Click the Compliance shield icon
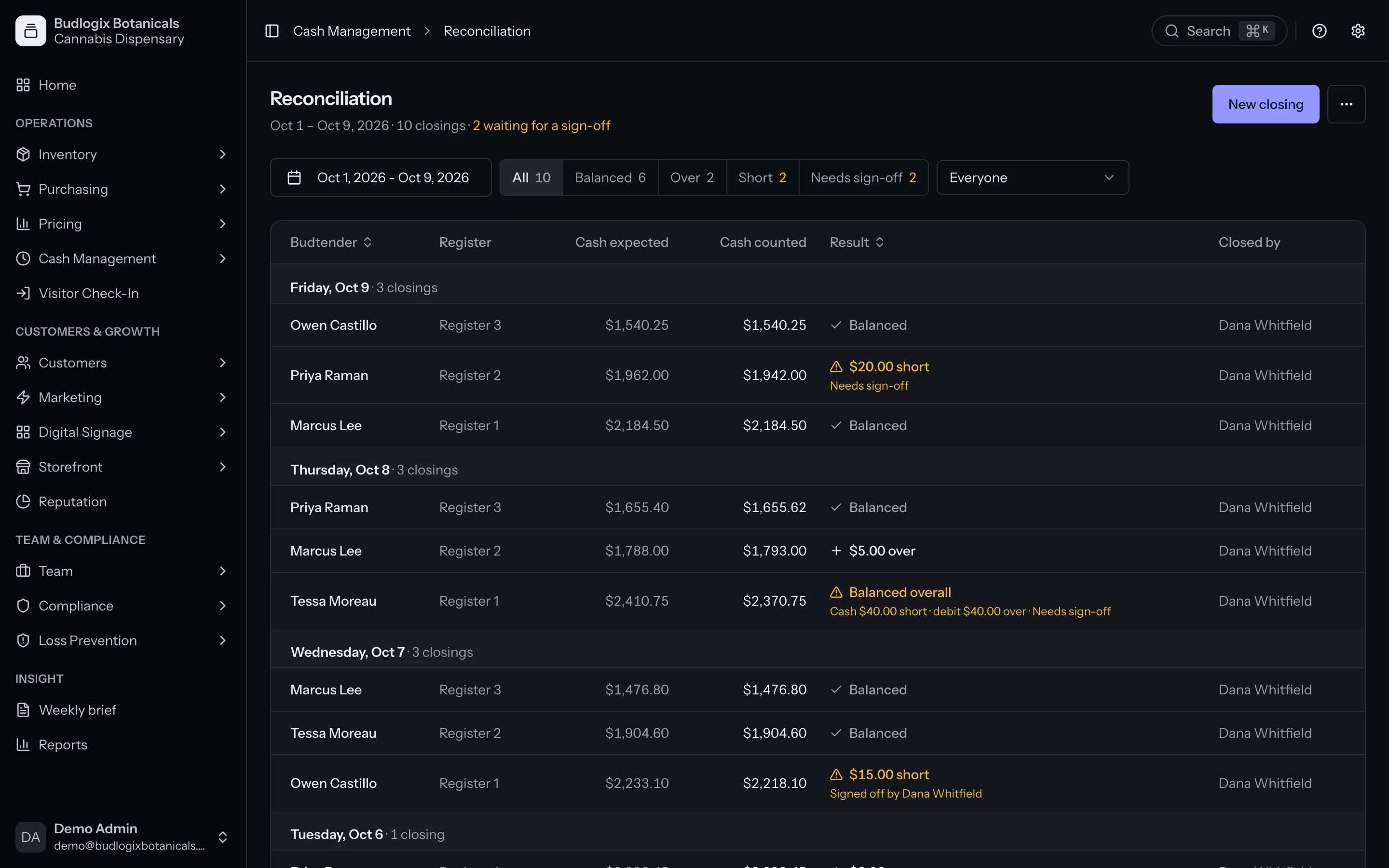This screenshot has width=1389, height=868. tap(23, 606)
